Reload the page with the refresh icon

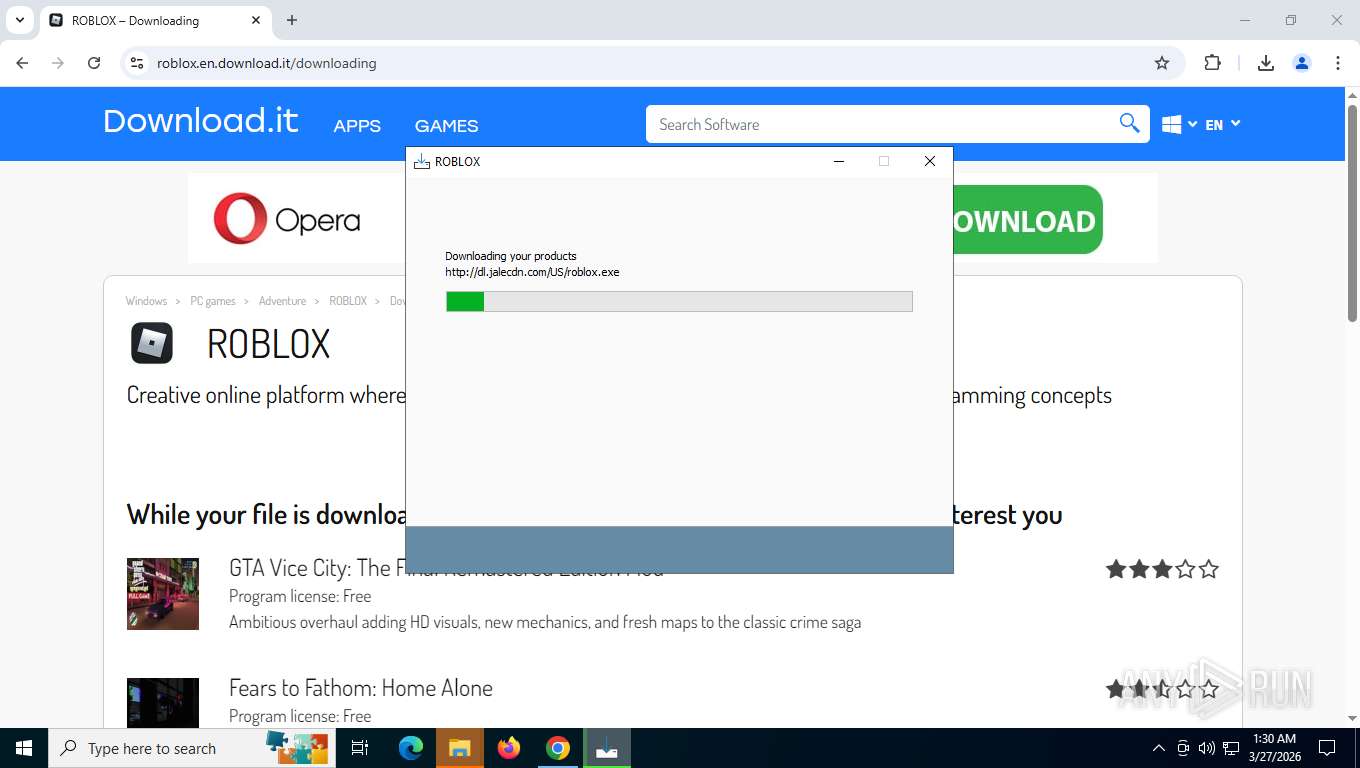(94, 63)
